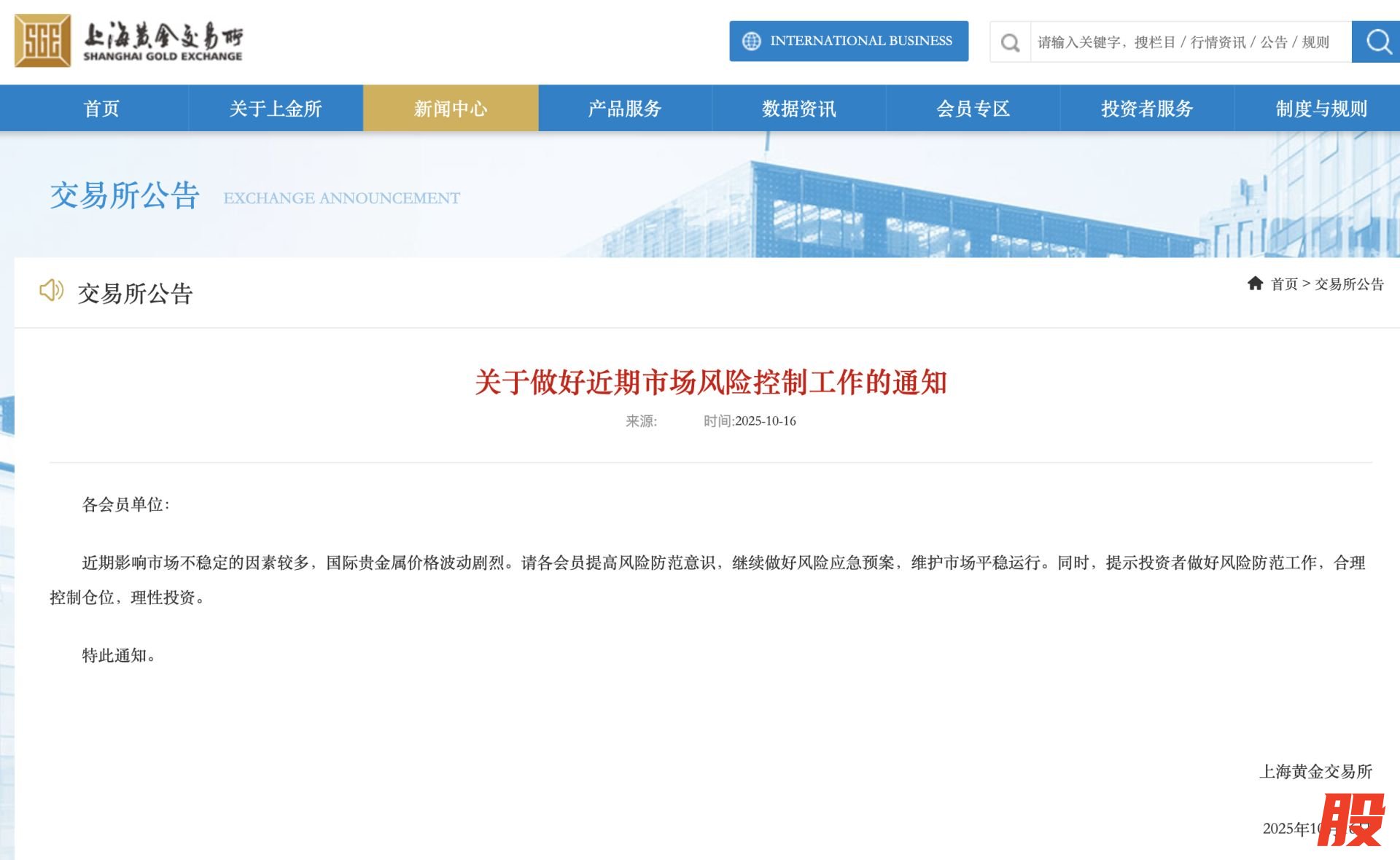Click the red 股 watermark icon
This screenshot has height=860, width=1400.
tap(1350, 821)
